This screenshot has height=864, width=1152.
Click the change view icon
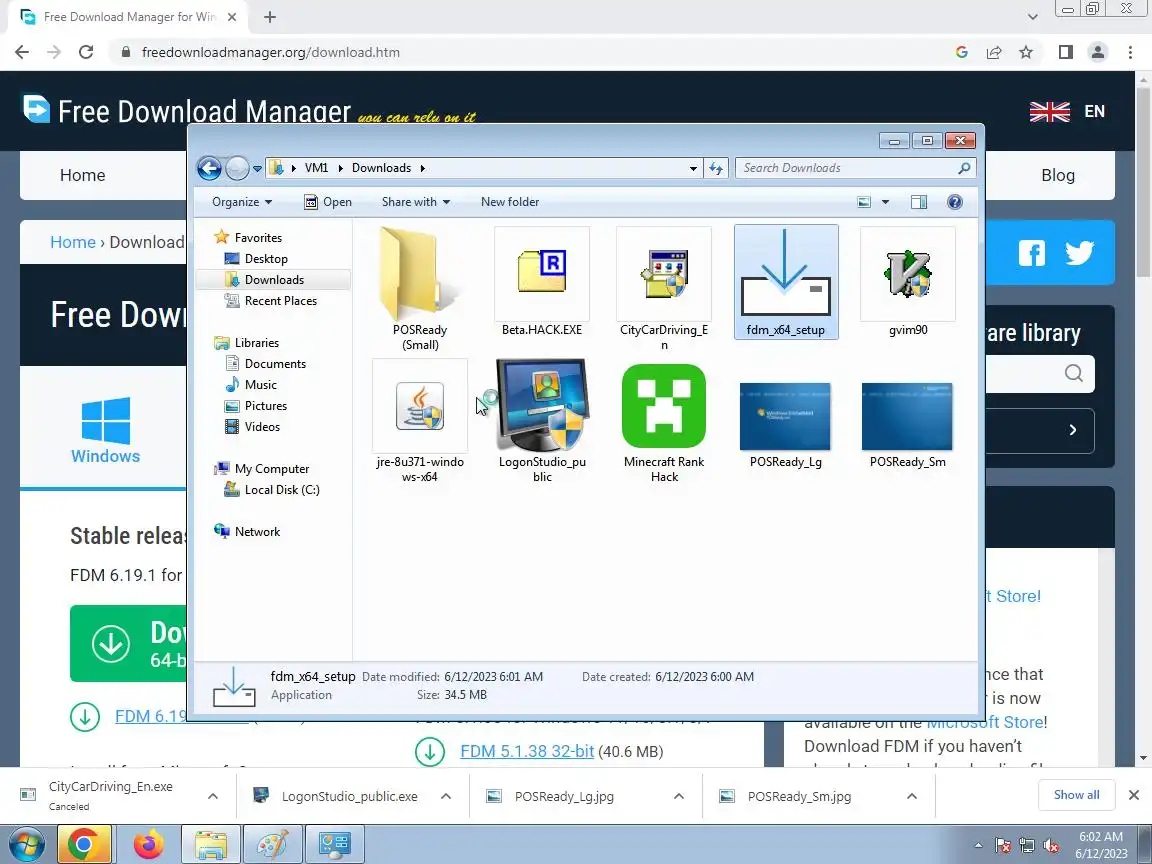(864, 202)
